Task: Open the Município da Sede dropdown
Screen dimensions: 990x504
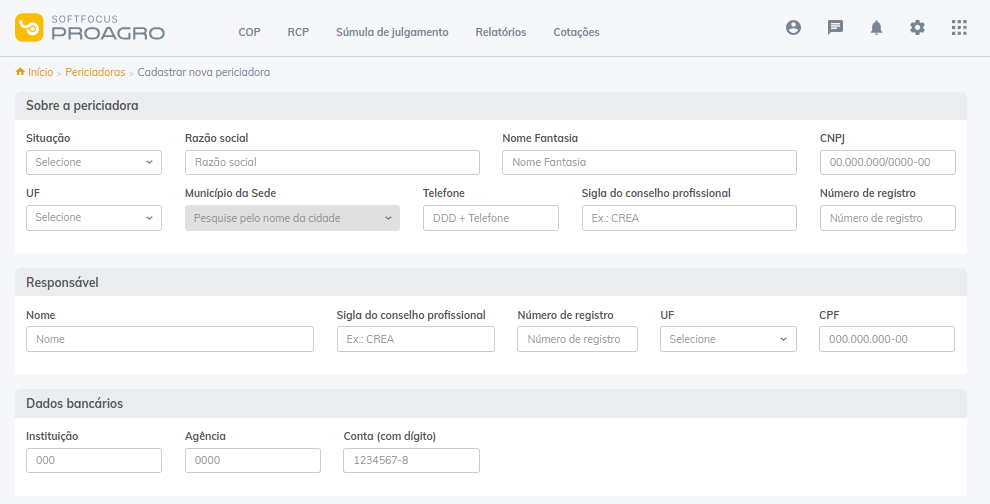Action: (292, 218)
